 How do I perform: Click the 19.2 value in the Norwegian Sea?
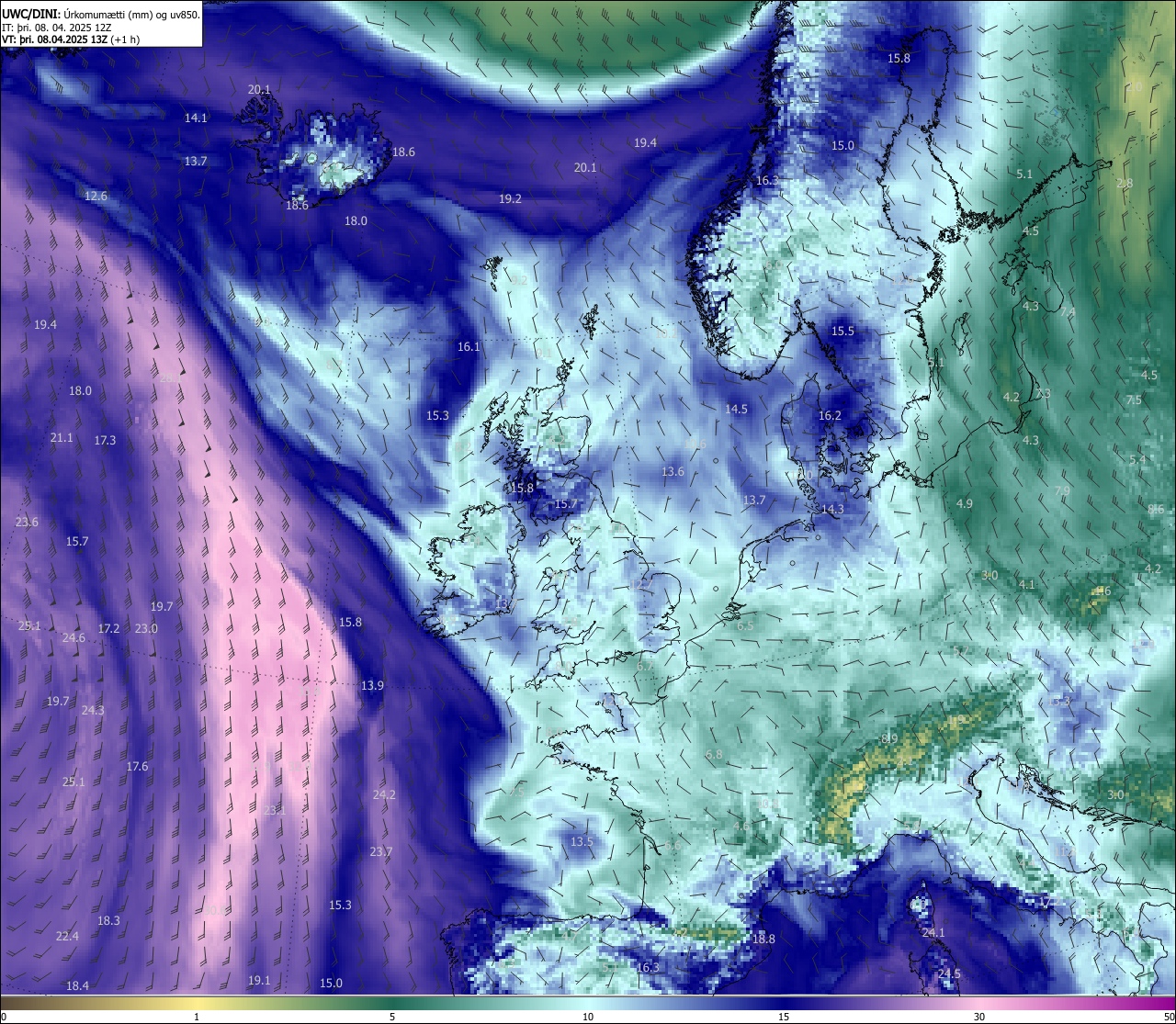[x=510, y=198]
